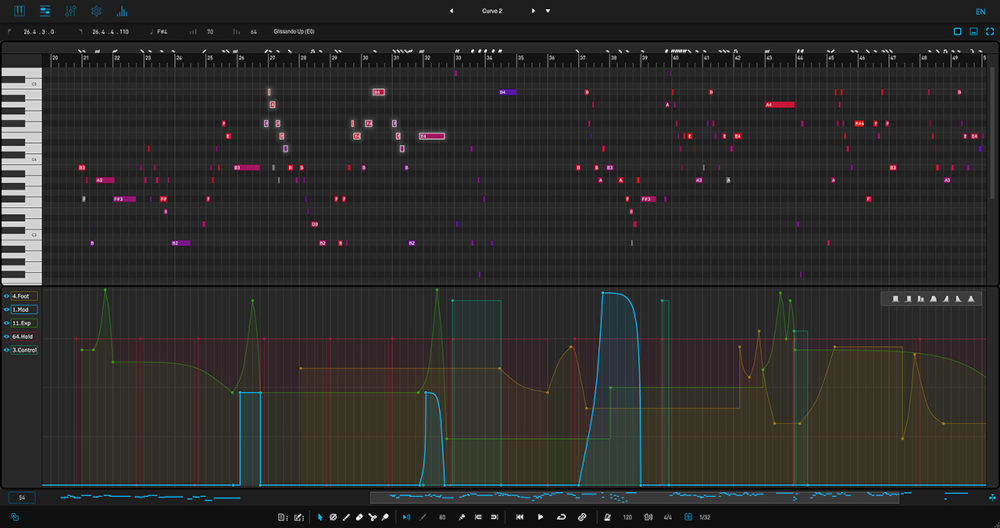Open the 1/32 grid quantize selector
This screenshot has width=1000, height=528.
(705, 517)
